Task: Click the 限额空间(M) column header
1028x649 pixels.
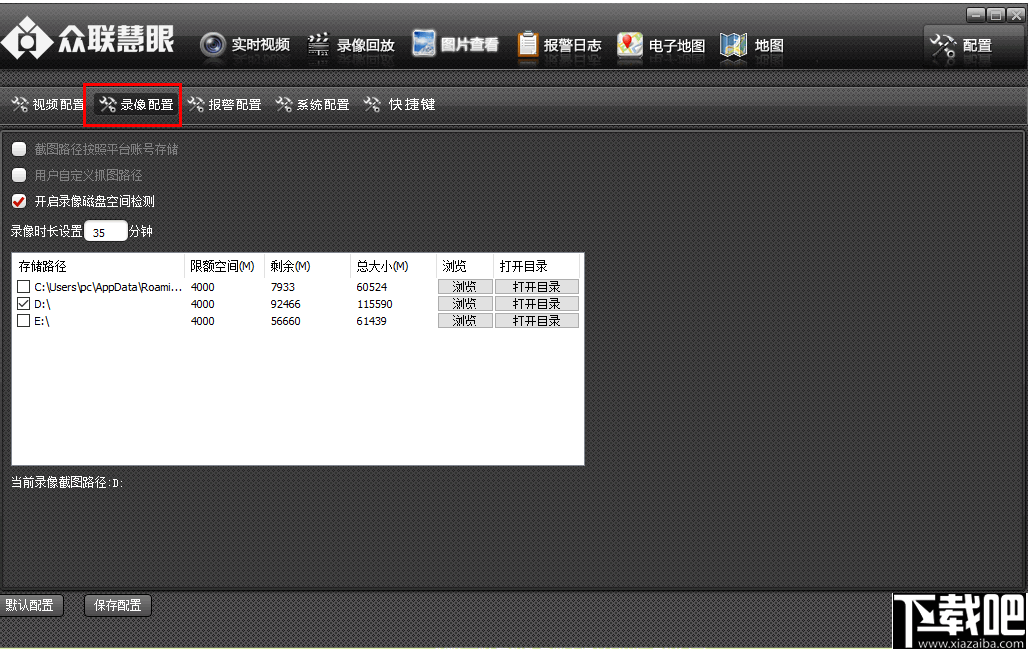Action: pyautogui.click(x=224, y=266)
